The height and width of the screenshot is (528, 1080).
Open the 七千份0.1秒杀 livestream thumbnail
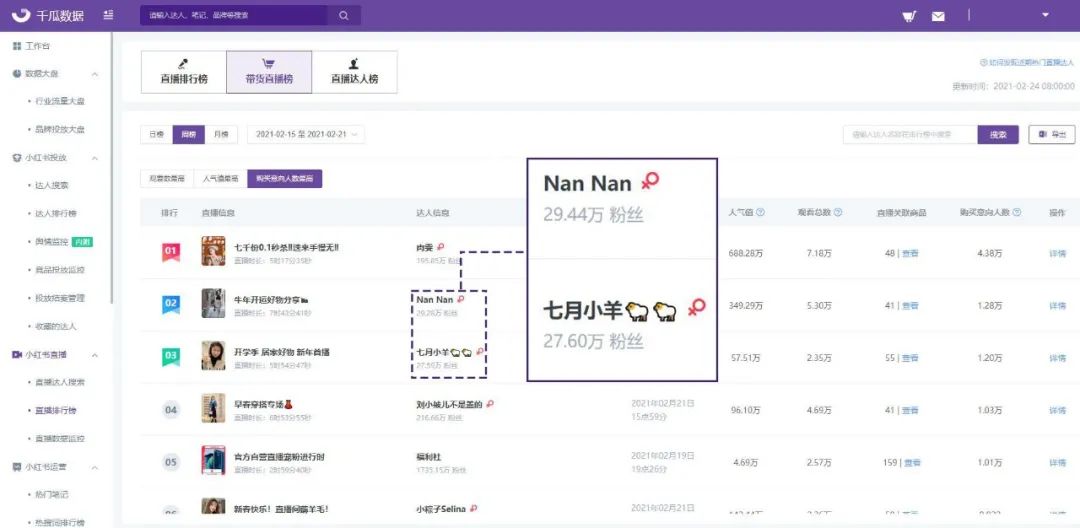(x=213, y=251)
